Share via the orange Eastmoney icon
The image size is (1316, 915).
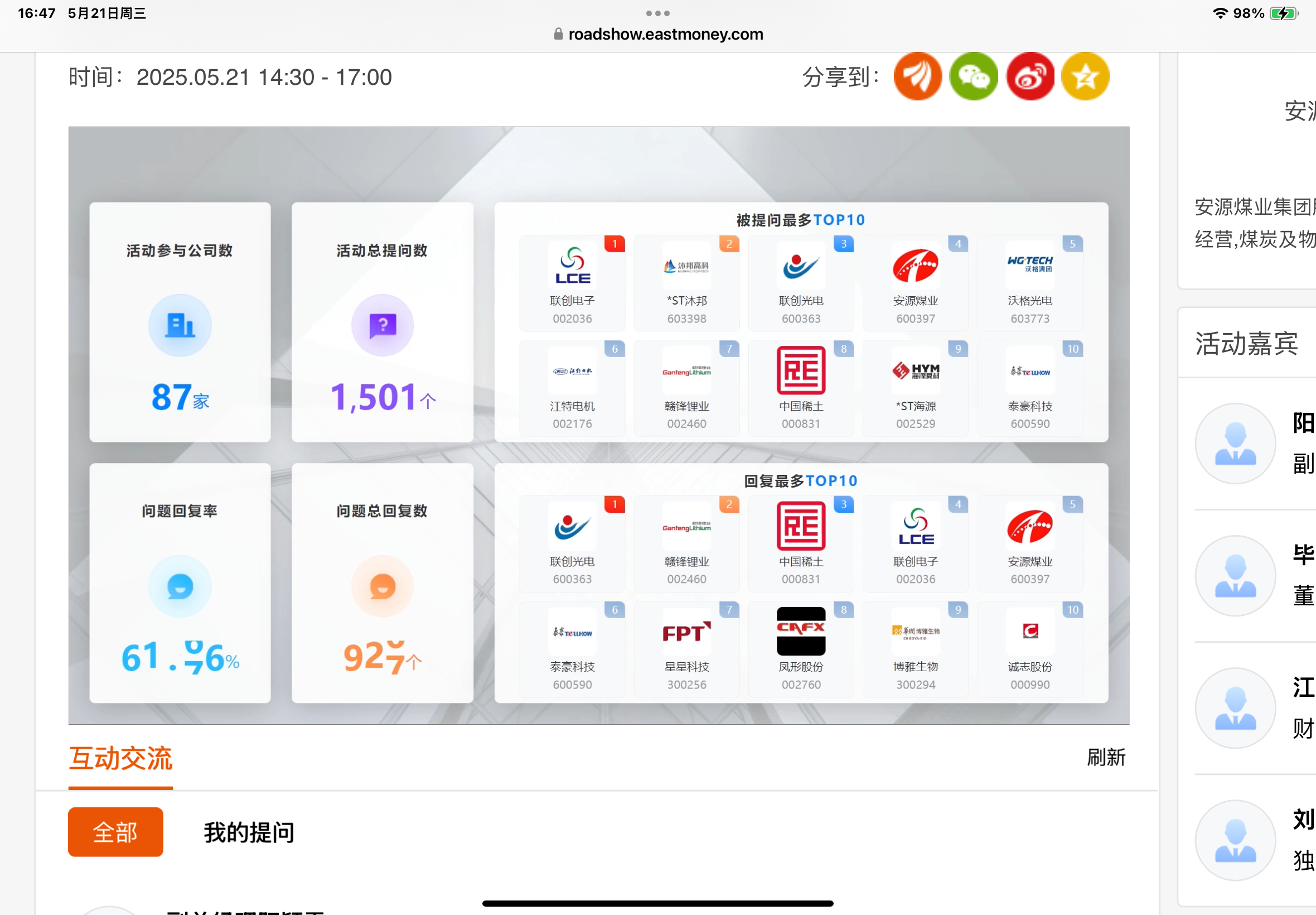tap(918, 76)
